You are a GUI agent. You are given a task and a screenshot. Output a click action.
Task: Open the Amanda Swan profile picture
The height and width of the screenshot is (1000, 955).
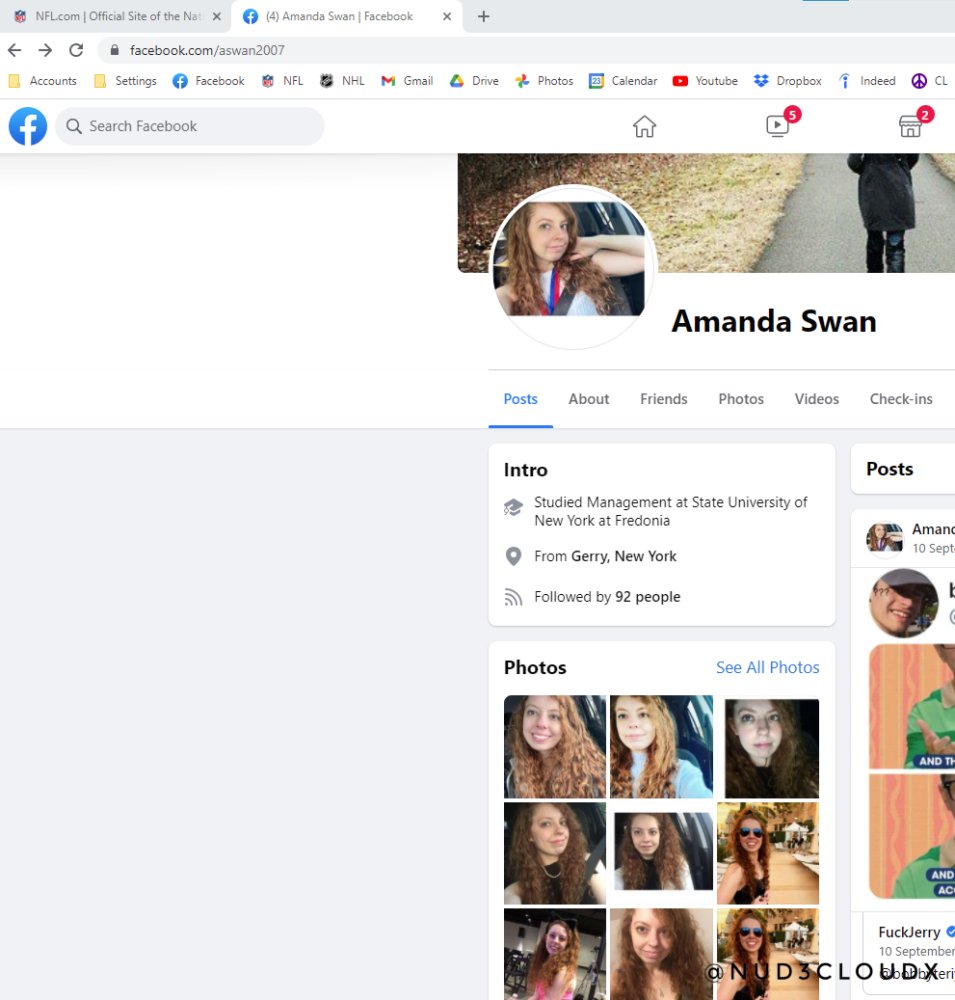click(x=573, y=267)
